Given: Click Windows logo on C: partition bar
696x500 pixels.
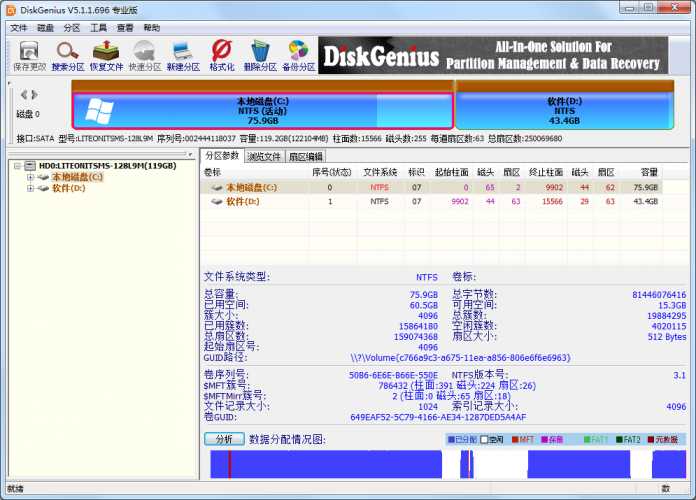Looking at the screenshot, I should coord(99,111).
